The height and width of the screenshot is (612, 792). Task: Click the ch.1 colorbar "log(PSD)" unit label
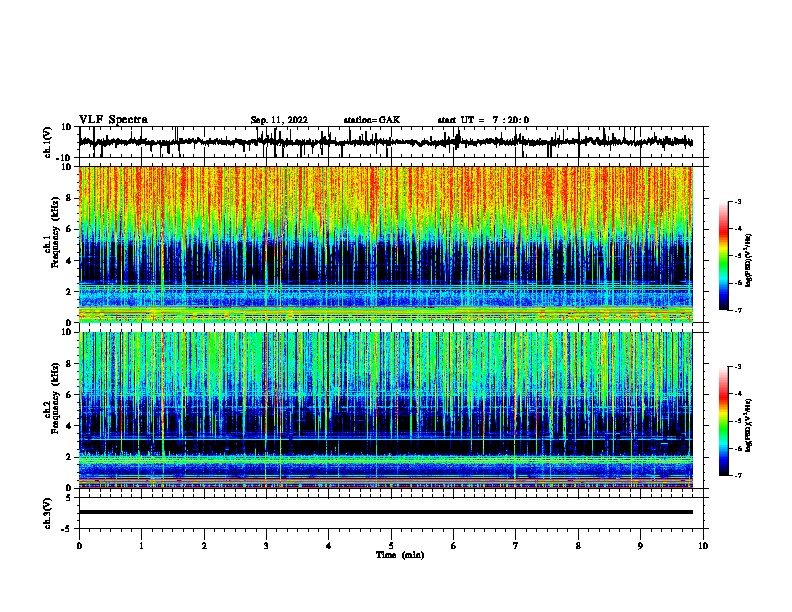[748, 261]
